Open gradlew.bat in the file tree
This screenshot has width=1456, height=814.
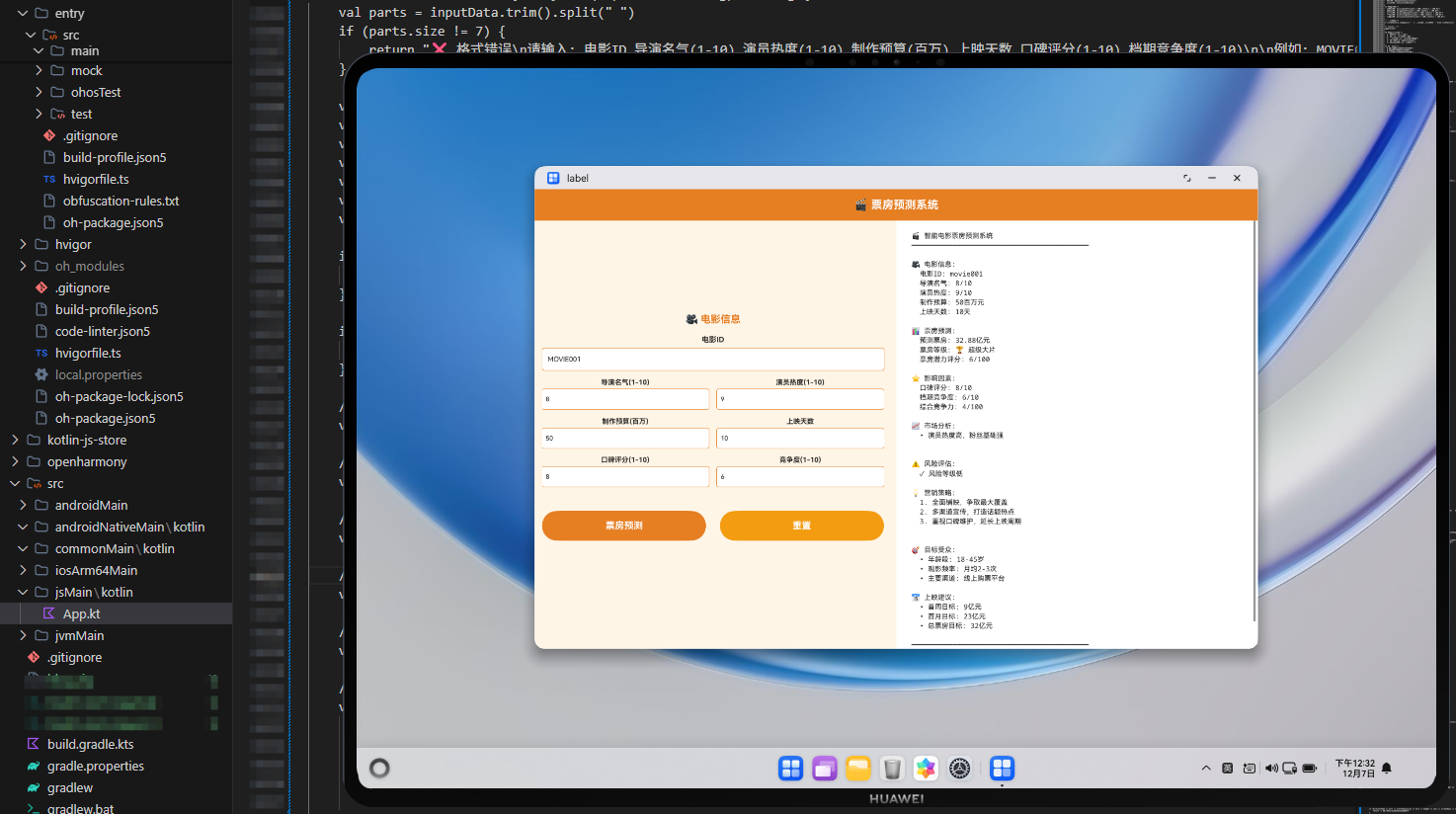point(80,808)
